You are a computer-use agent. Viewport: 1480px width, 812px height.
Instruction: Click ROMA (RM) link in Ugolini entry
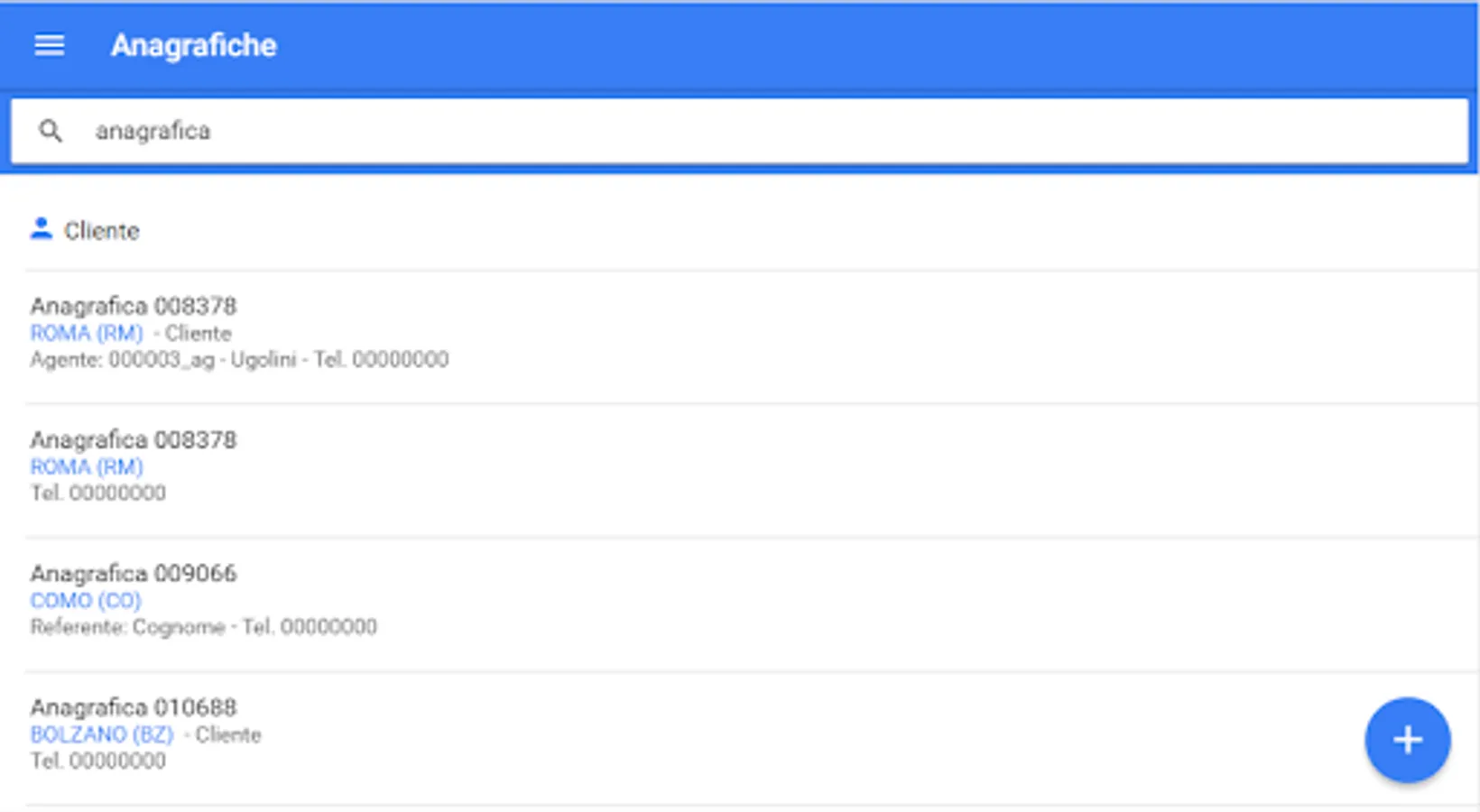coord(87,334)
